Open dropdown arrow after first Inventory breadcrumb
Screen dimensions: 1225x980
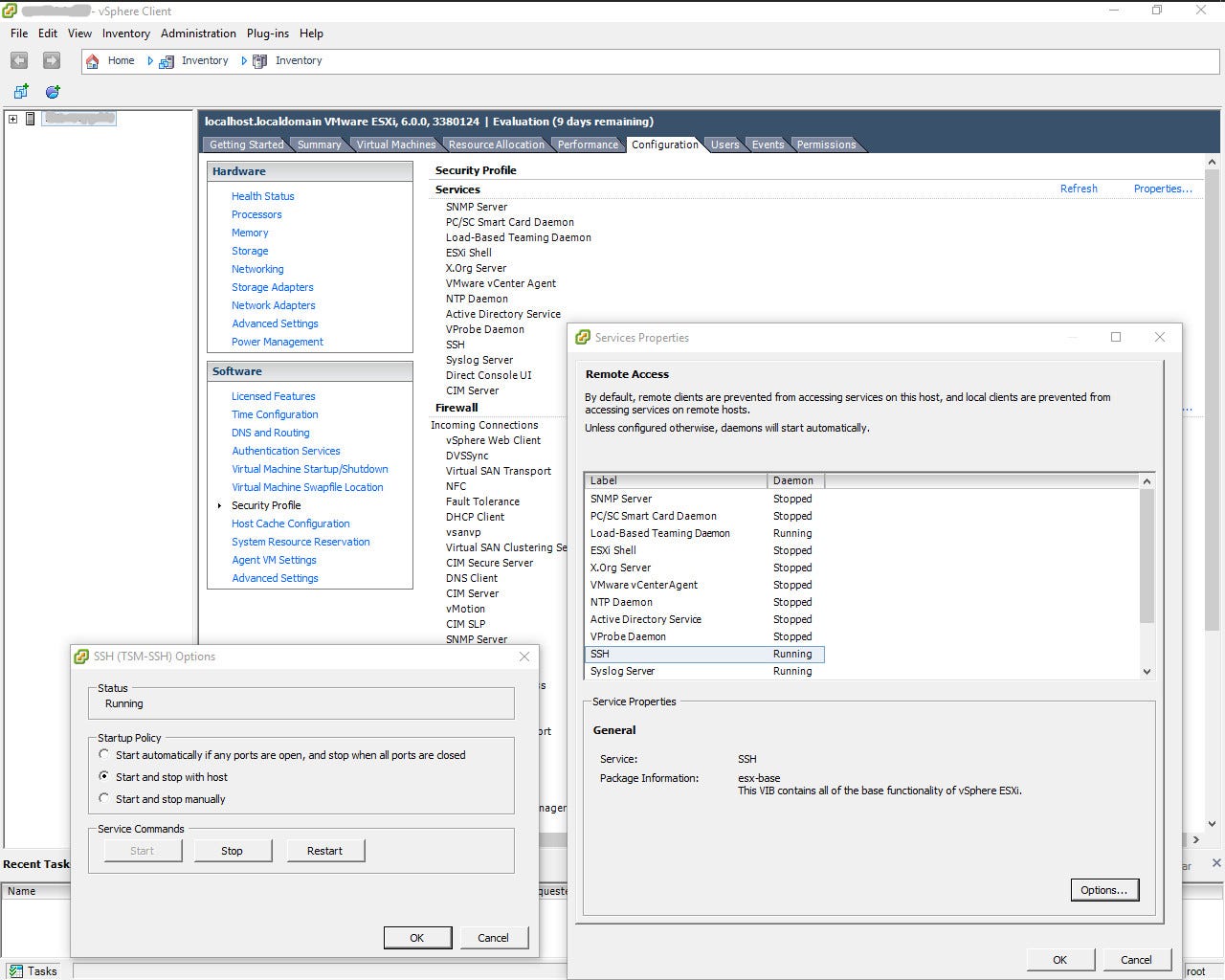tap(244, 60)
